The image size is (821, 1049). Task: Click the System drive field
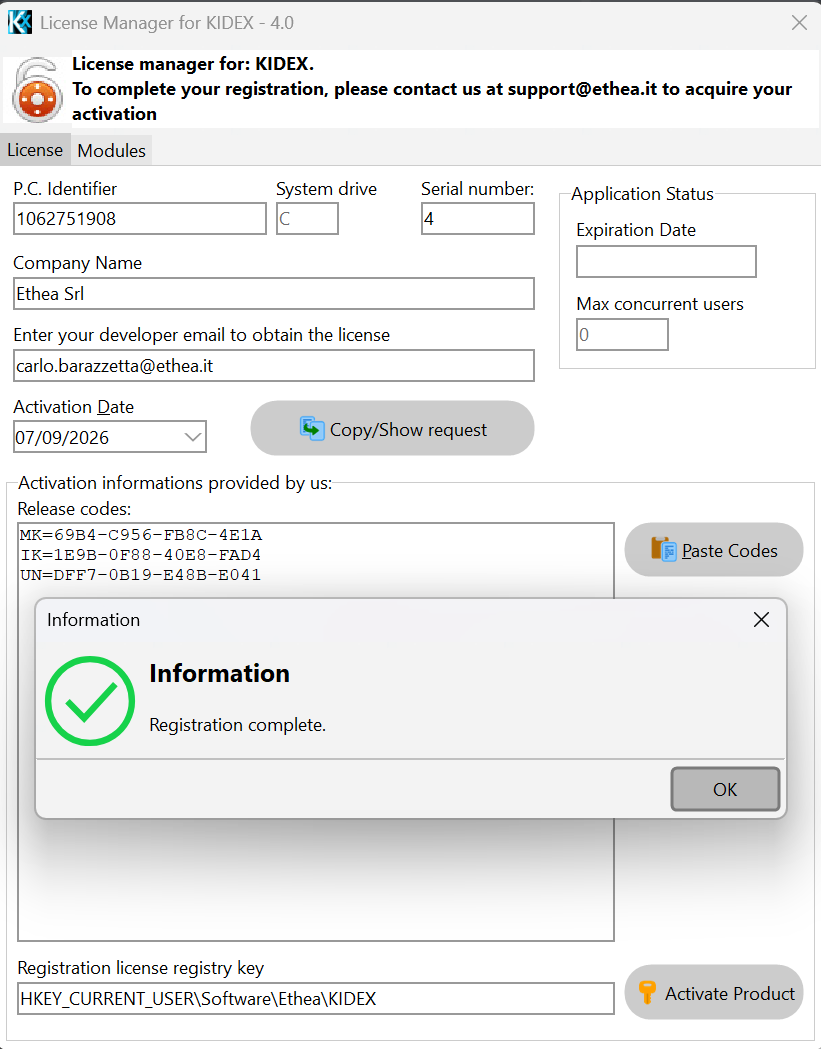[x=307, y=219]
